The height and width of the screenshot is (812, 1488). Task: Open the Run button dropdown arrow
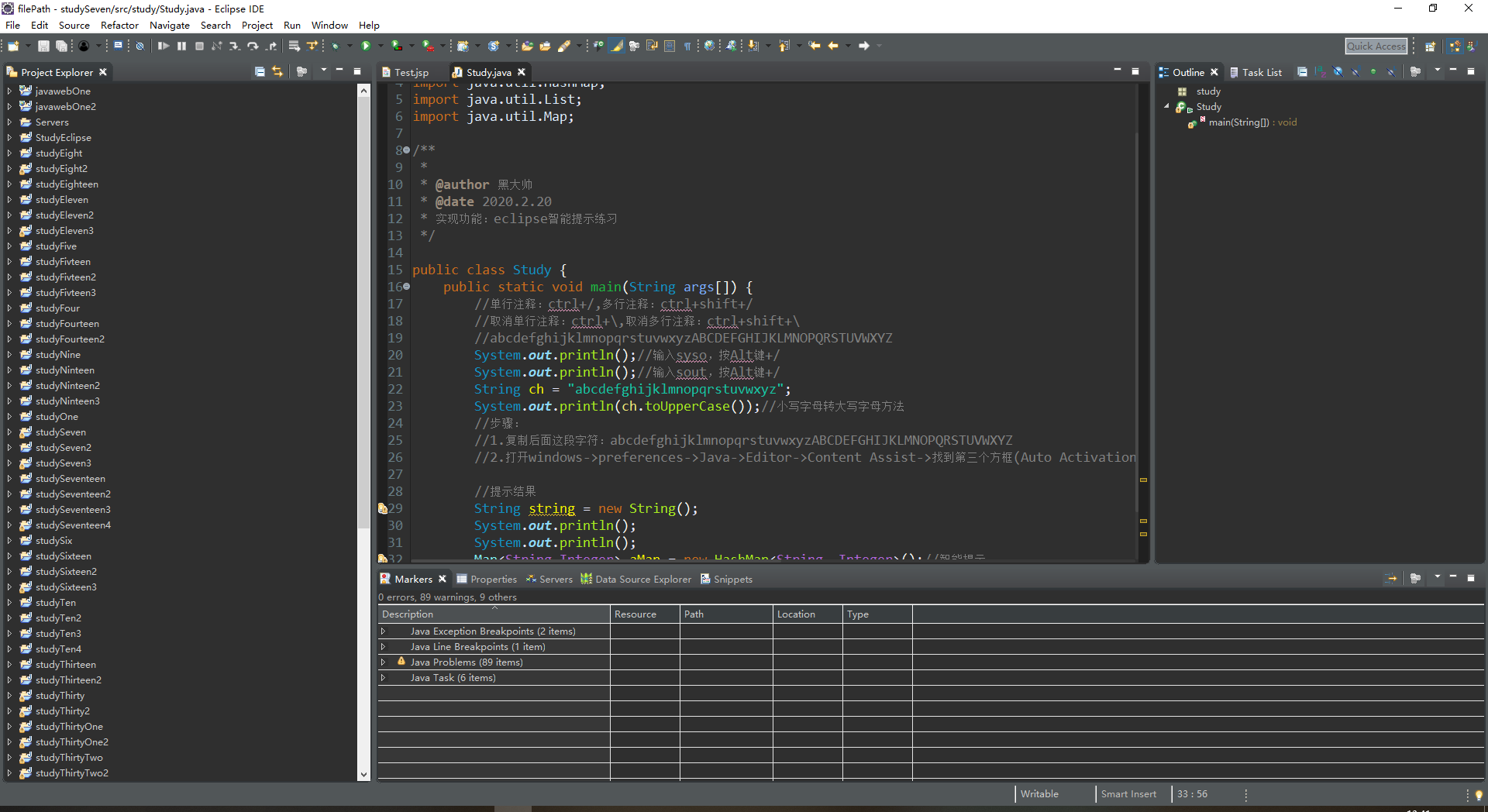click(x=380, y=46)
